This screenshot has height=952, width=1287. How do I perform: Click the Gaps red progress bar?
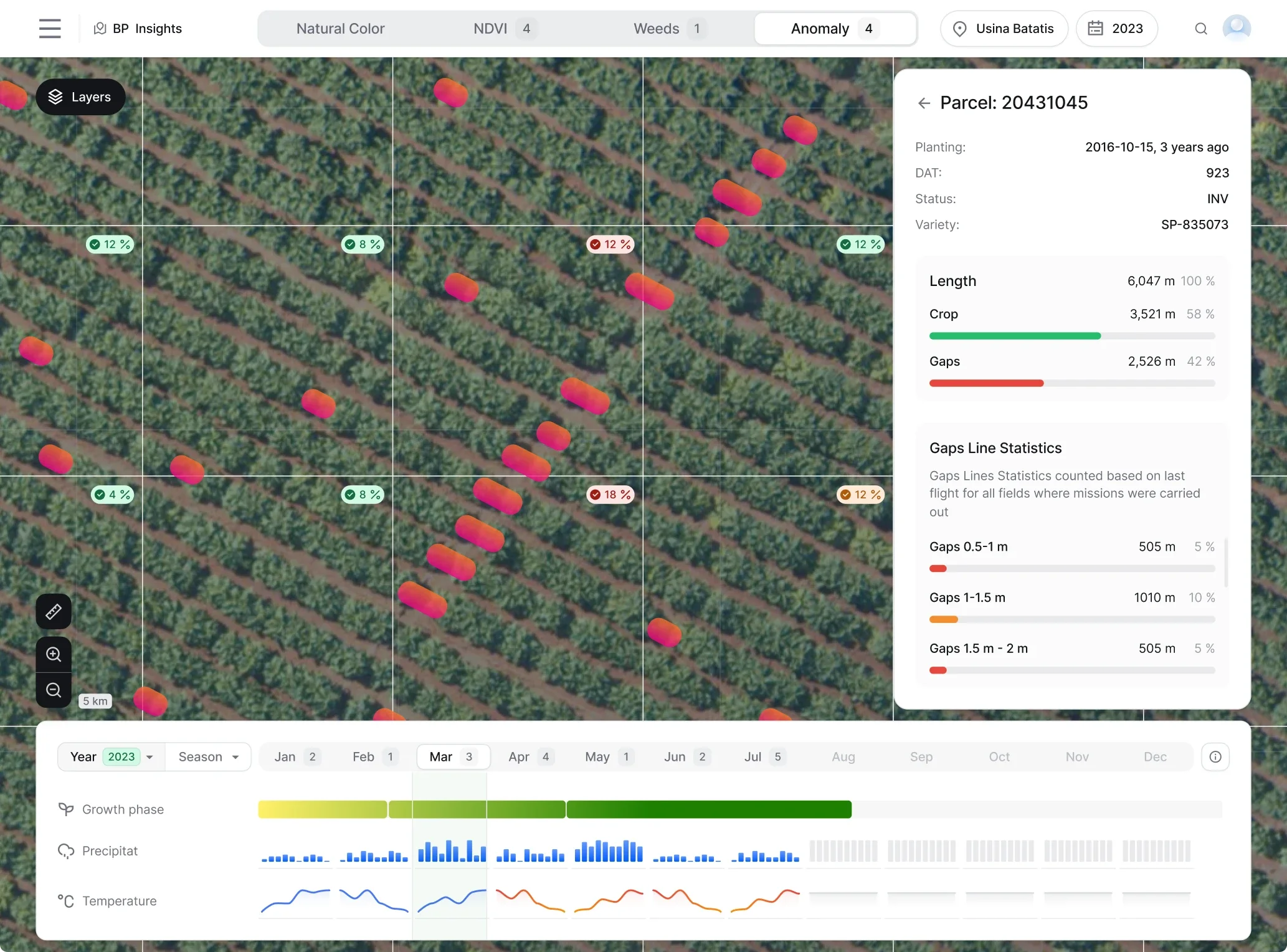pos(986,383)
